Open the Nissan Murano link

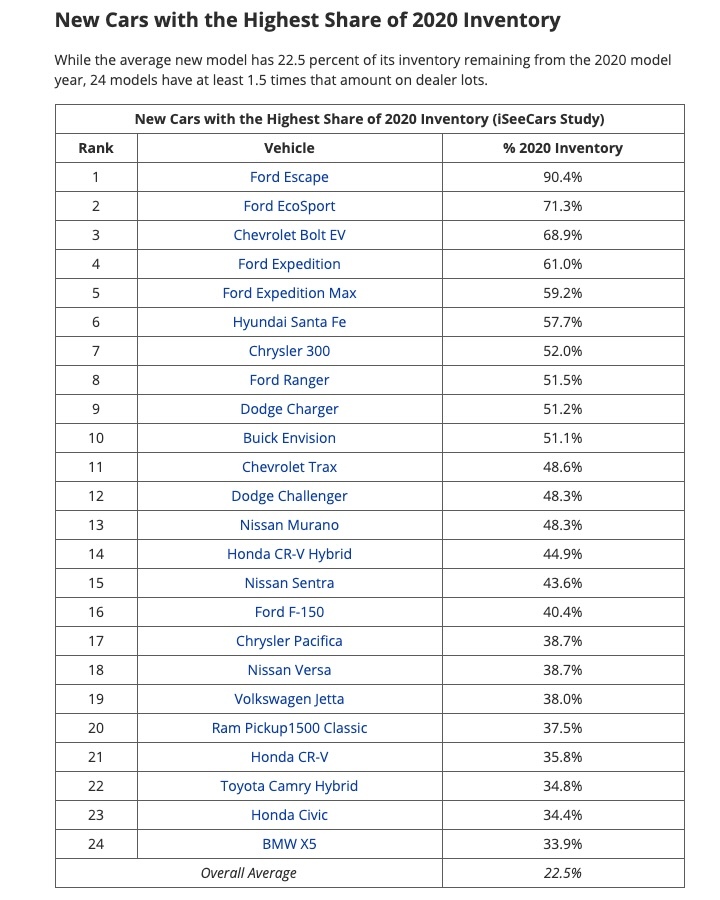289,525
